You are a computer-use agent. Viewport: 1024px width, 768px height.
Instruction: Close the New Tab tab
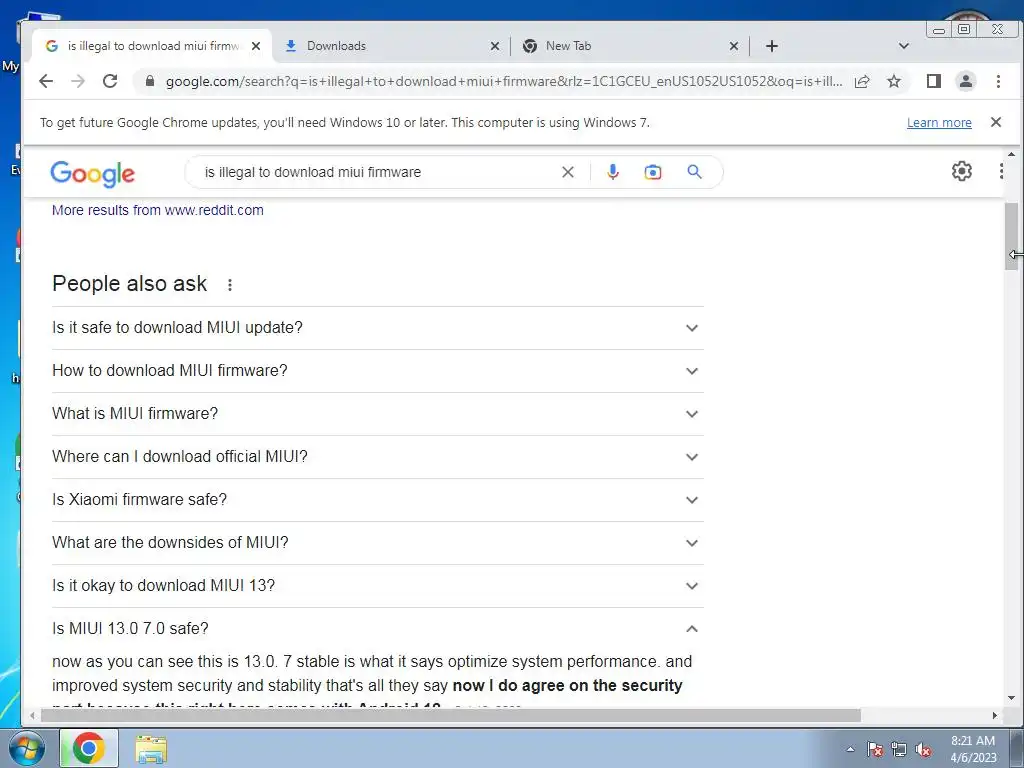734,46
